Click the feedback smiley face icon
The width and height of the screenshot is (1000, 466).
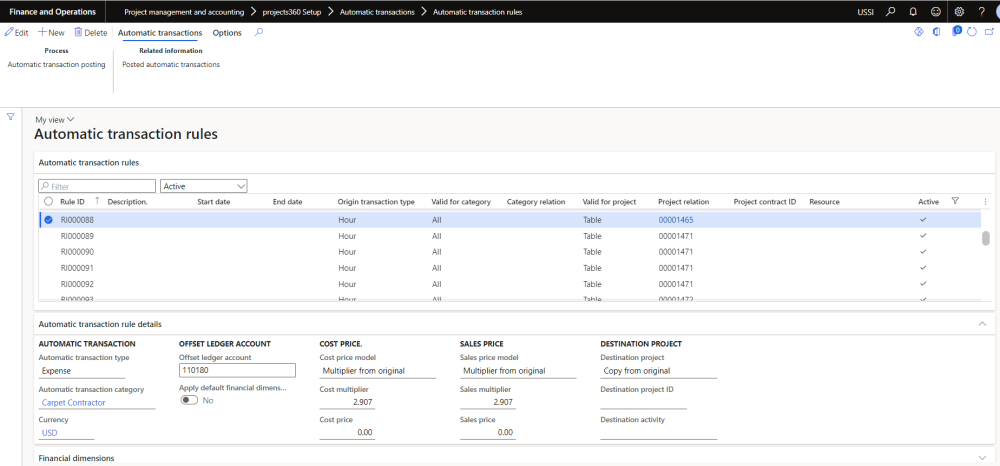(x=935, y=12)
